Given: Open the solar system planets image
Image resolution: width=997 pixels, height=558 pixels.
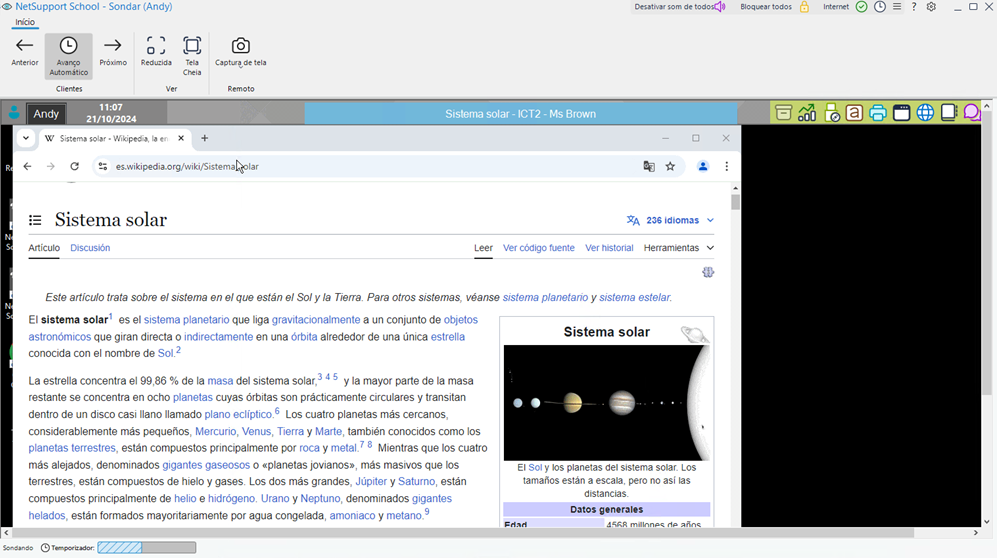Looking at the screenshot, I should (607, 403).
